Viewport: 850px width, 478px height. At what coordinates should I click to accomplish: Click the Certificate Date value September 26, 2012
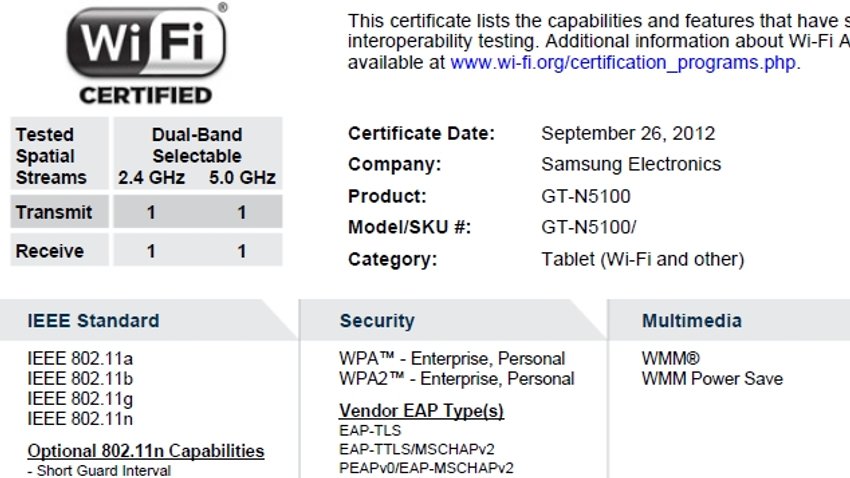(628, 133)
